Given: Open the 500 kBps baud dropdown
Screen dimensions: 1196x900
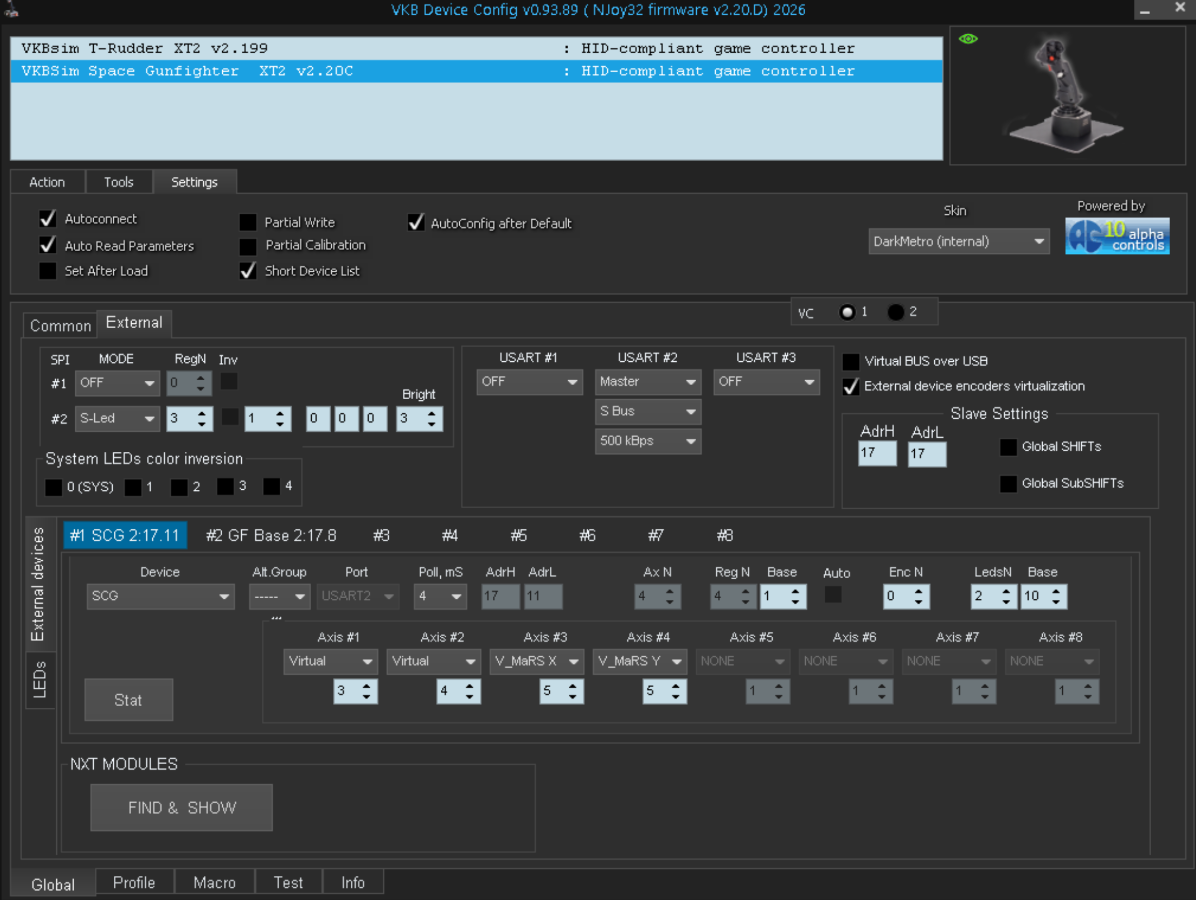Looking at the screenshot, I should [x=648, y=441].
